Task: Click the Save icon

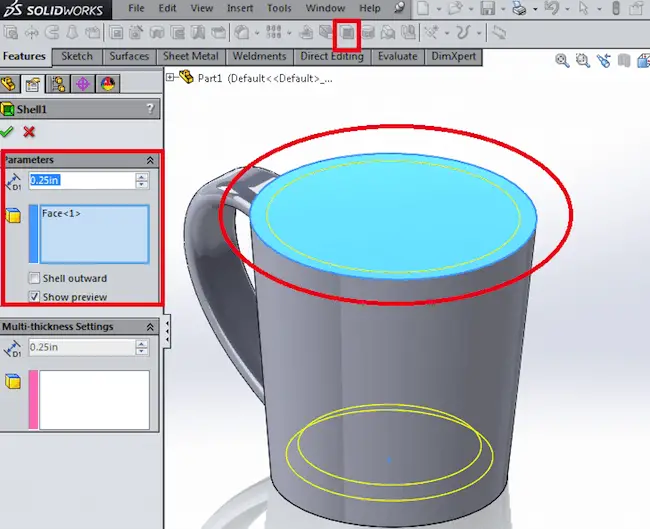Action: 488,8
